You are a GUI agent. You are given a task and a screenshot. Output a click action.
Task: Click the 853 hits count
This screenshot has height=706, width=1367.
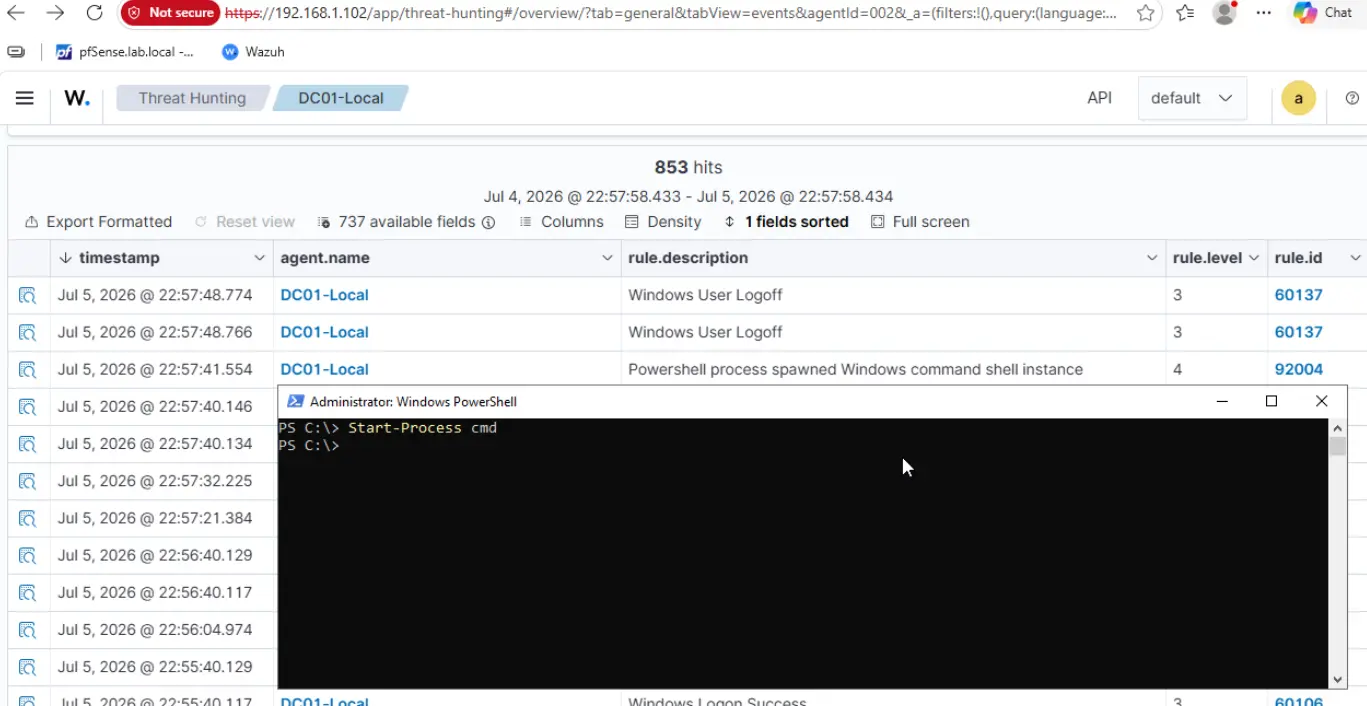click(x=688, y=167)
